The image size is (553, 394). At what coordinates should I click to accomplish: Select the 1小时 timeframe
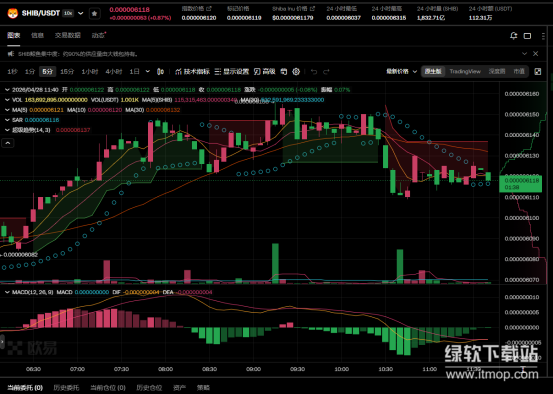pos(90,72)
